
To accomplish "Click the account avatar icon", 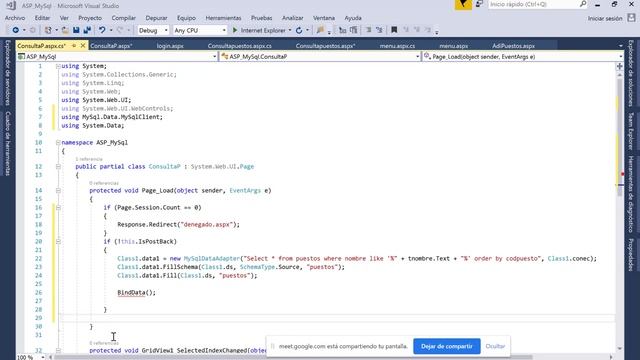I will [x=631, y=18].
